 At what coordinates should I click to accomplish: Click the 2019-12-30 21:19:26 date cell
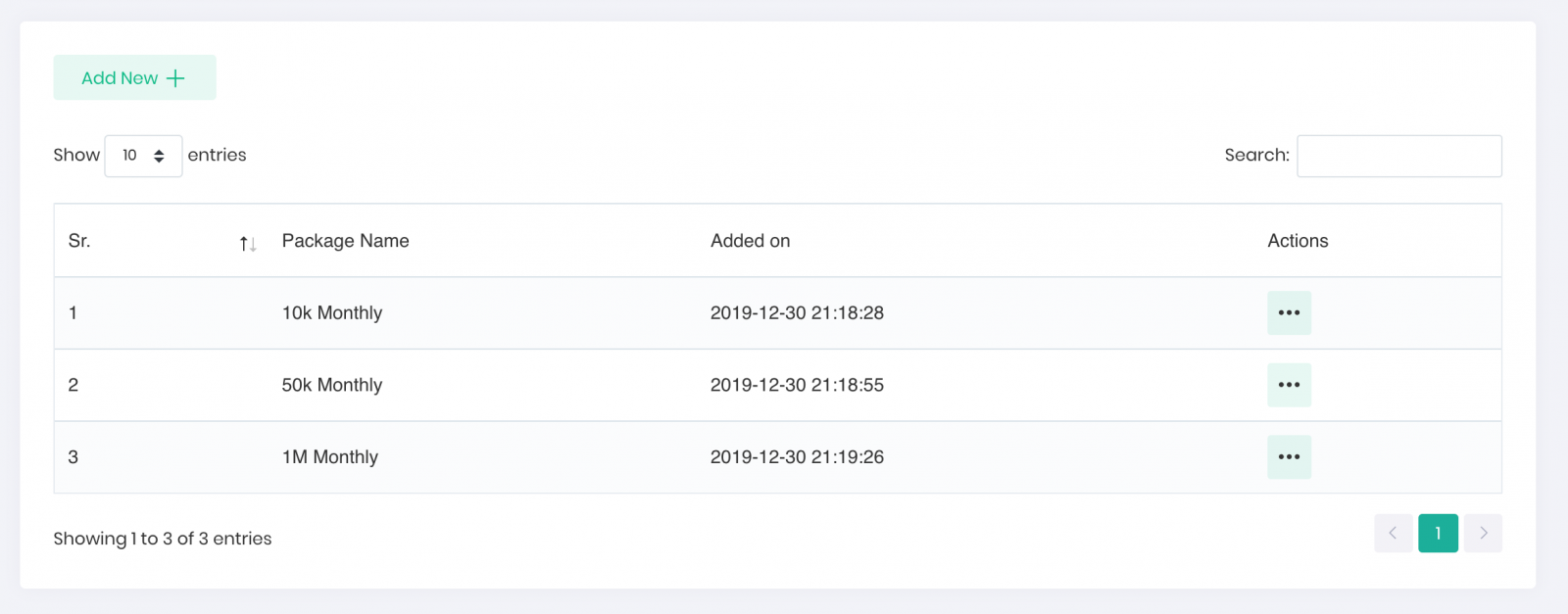pyautogui.click(x=797, y=457)
